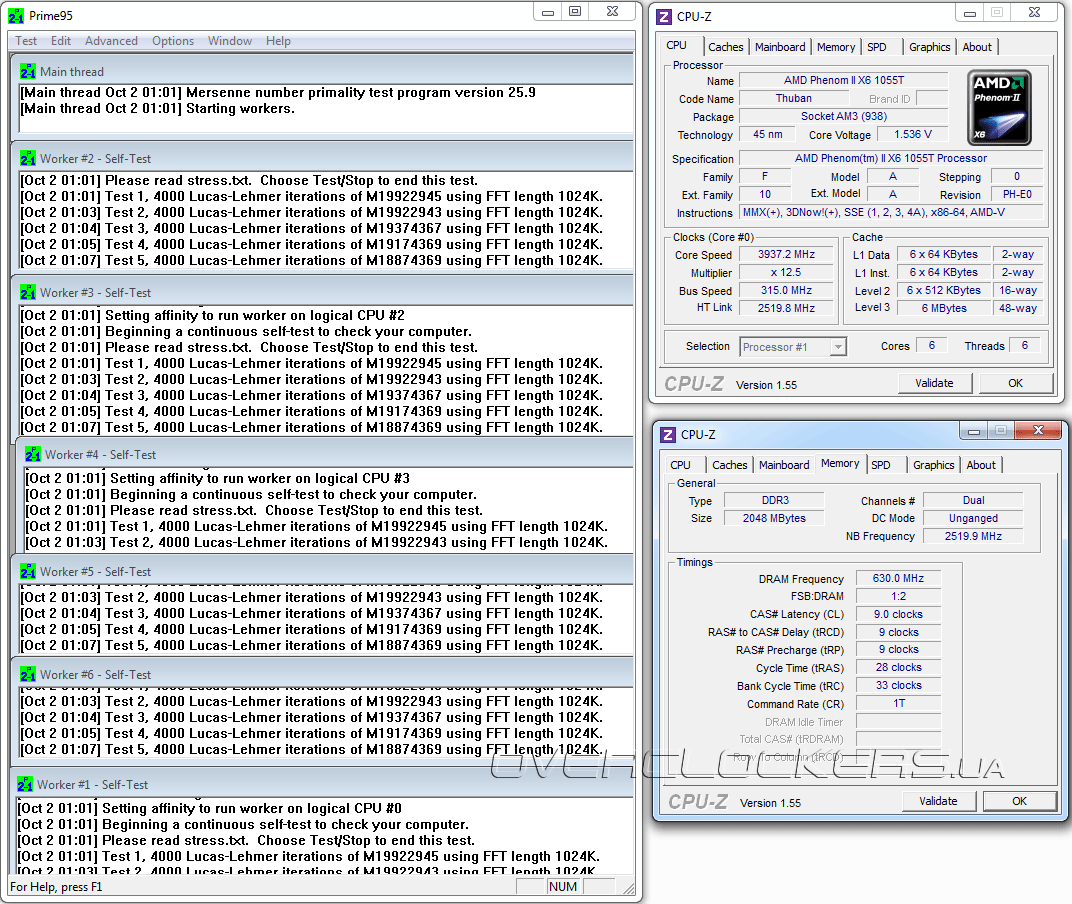Open the Graphics tab in lower CPU-Z window
The image size is (1072, 904).
point(933,465)
